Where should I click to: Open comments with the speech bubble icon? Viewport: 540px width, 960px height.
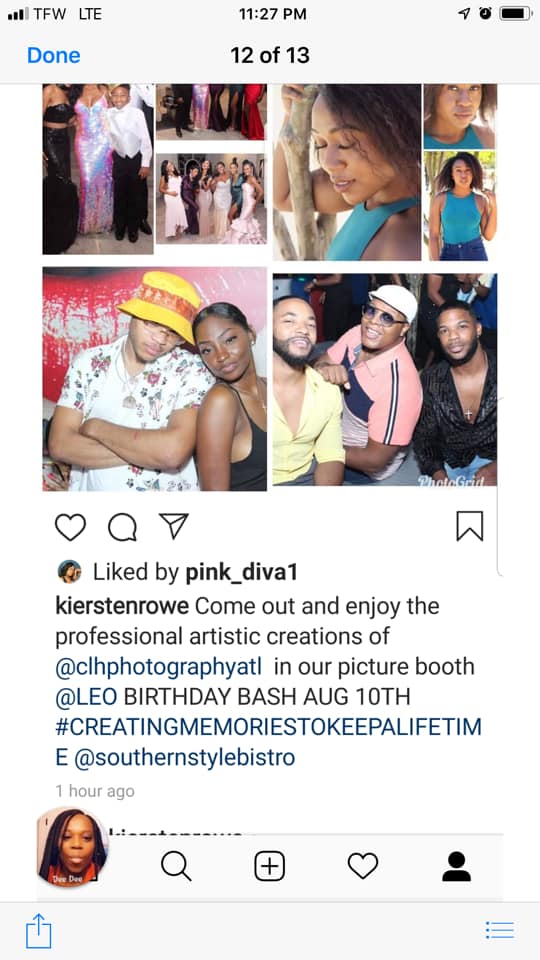[122, 527]
